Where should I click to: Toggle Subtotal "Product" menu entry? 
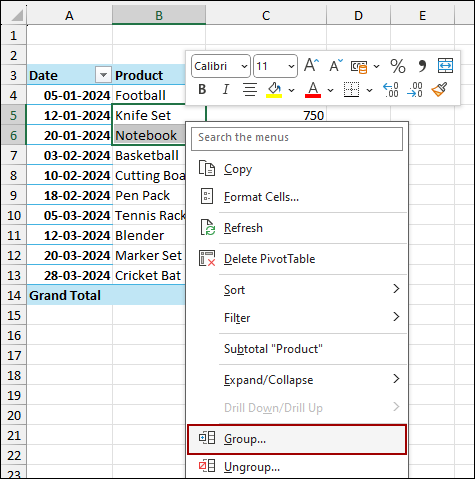[297, 349]
